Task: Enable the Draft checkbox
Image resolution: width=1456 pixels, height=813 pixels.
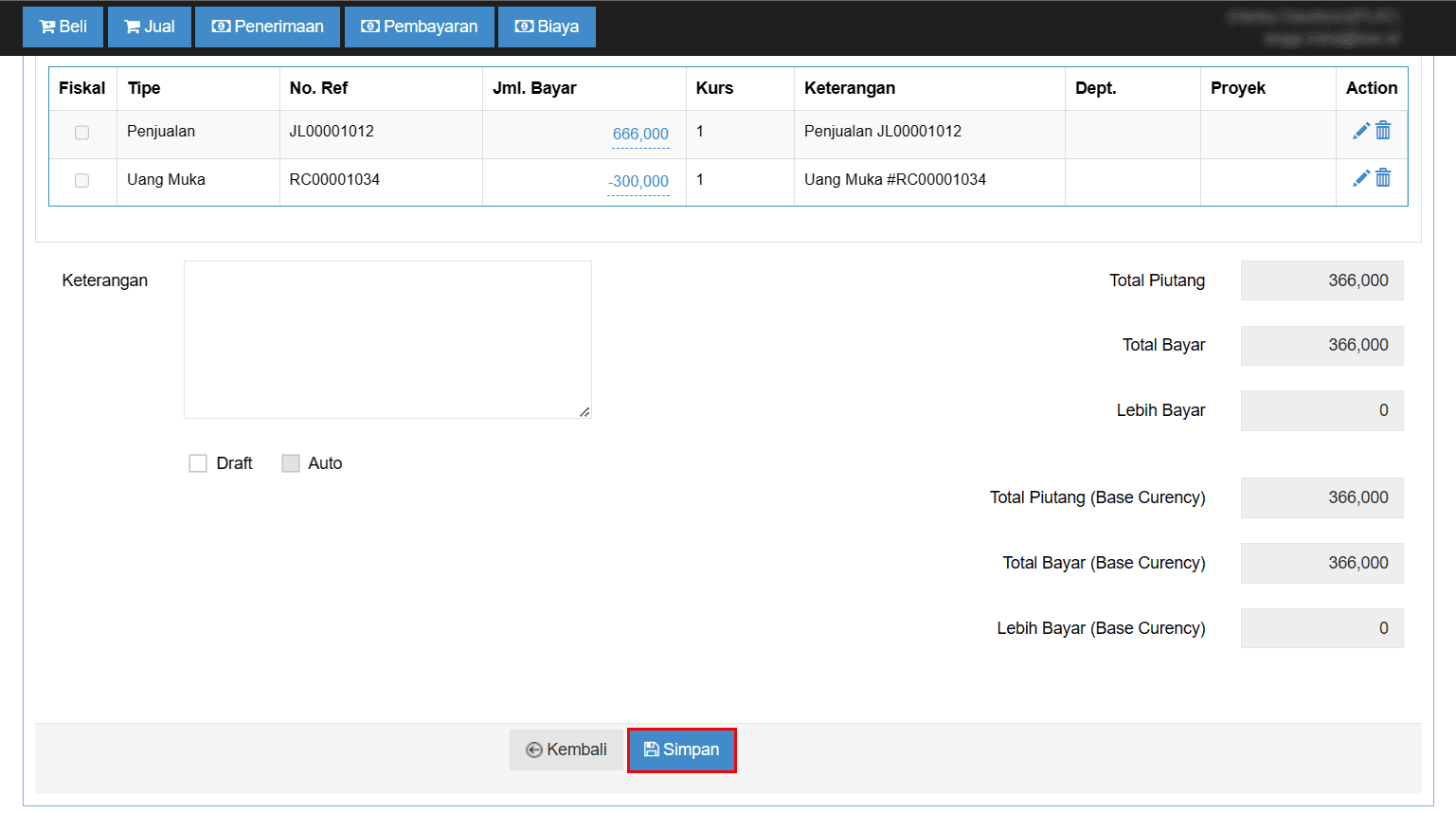Action: point(198,463)
